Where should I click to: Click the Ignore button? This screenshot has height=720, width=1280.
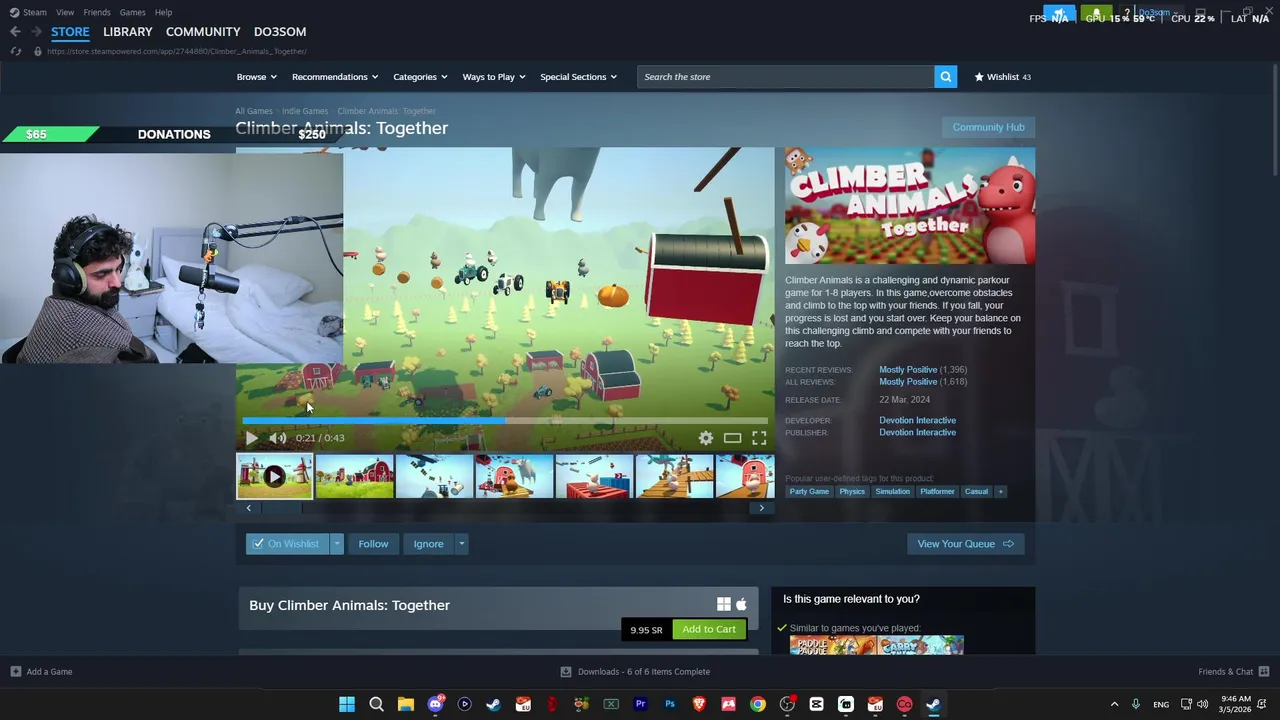coord(428,544)
